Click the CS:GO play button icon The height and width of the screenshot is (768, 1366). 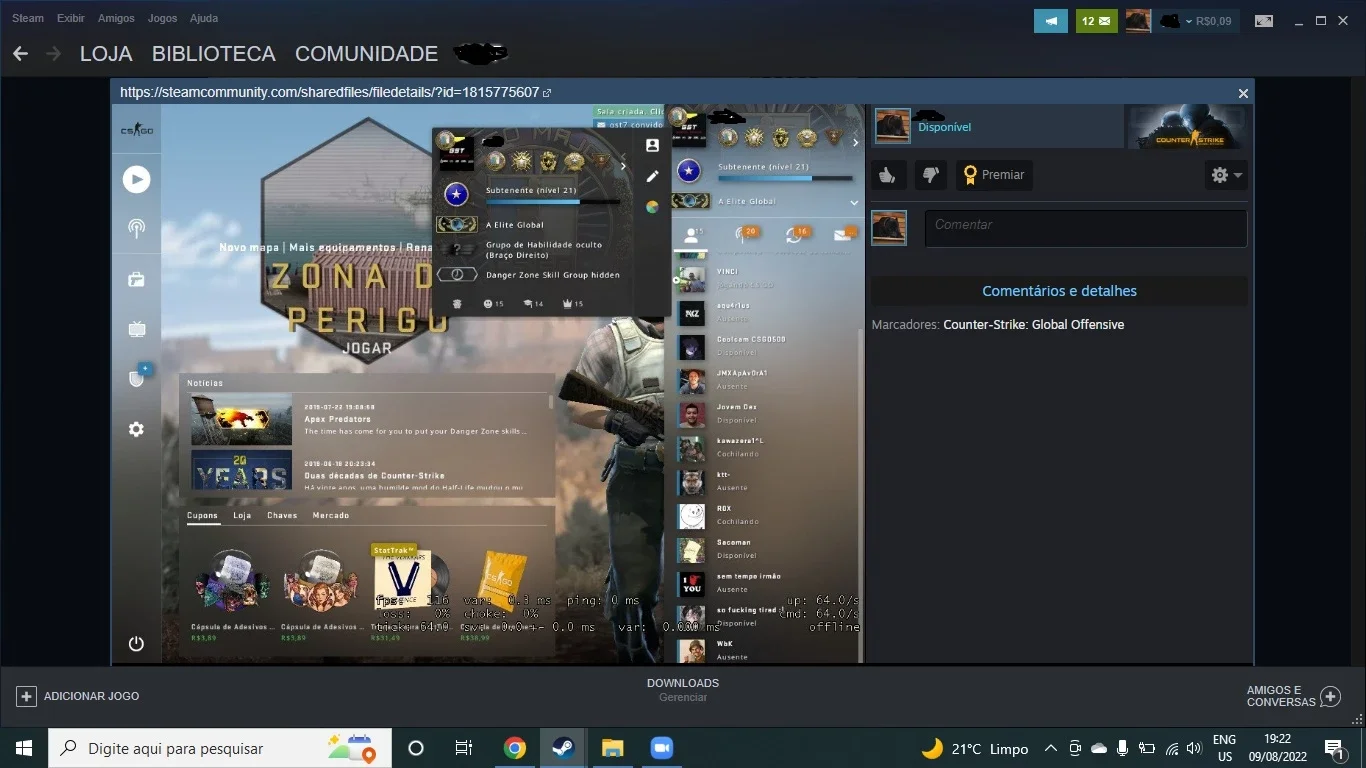(x=136, y=179)
